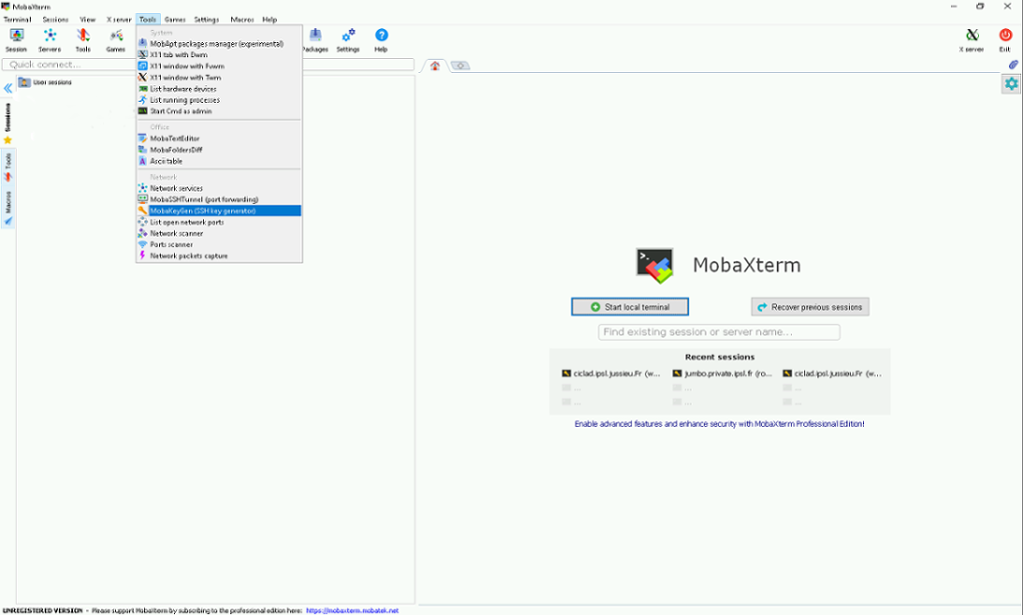Select the Home tab icon
The height and width of the screenshot is (615, 1023).
click(435, 65)
